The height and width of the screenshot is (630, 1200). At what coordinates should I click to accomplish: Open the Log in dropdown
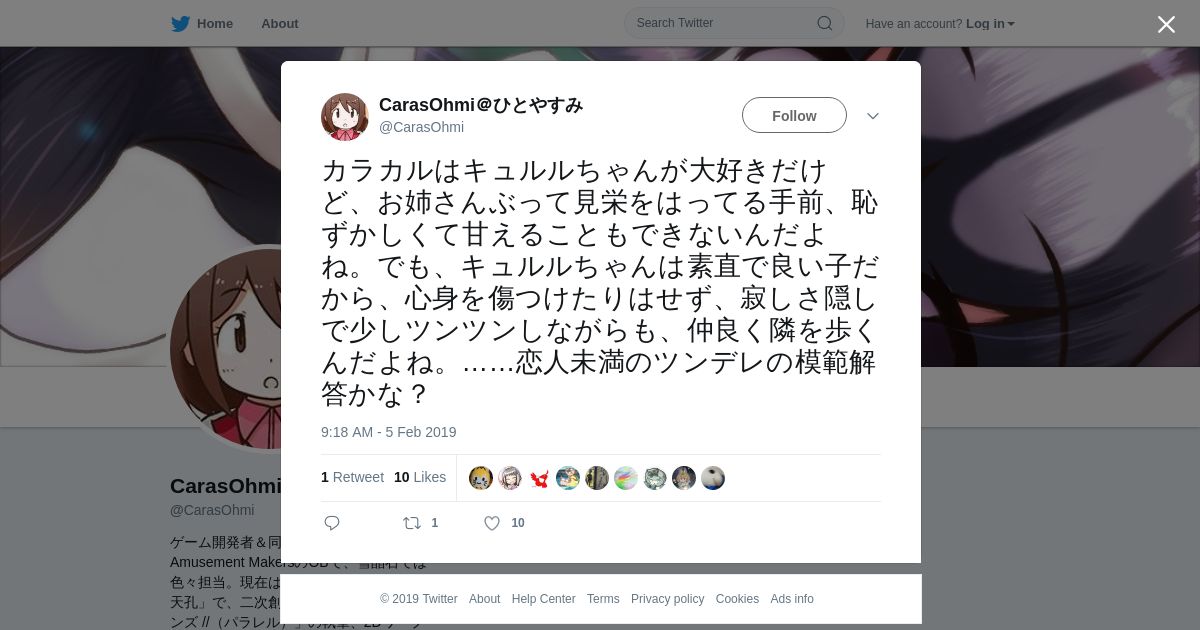[x=990, y=24]
